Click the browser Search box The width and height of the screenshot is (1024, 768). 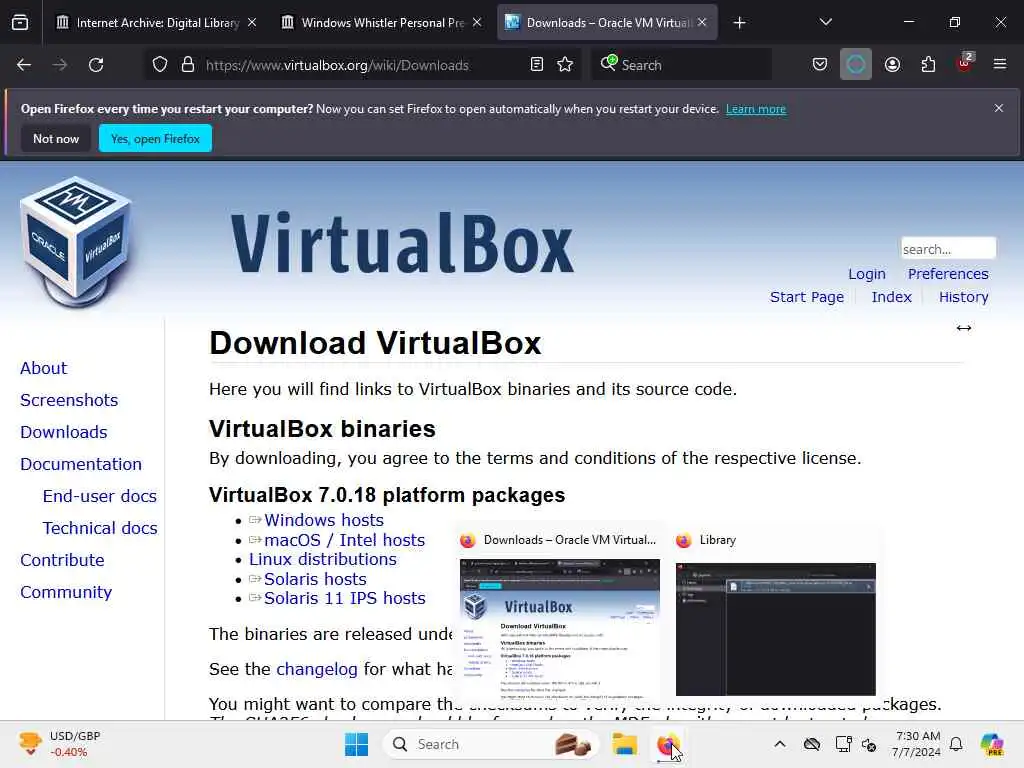tap(681, 65)
